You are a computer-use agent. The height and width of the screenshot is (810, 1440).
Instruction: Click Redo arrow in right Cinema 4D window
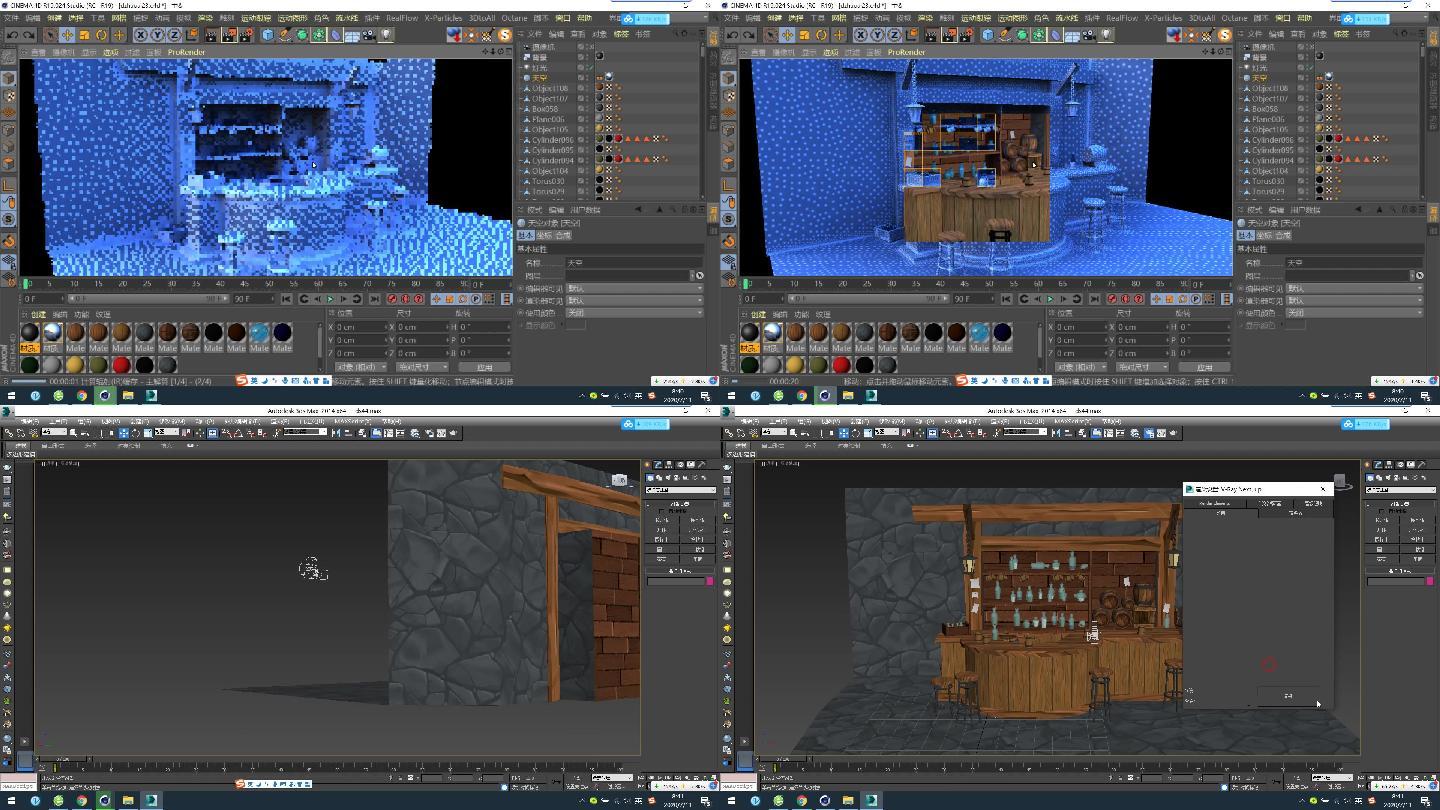coord(748,34)
